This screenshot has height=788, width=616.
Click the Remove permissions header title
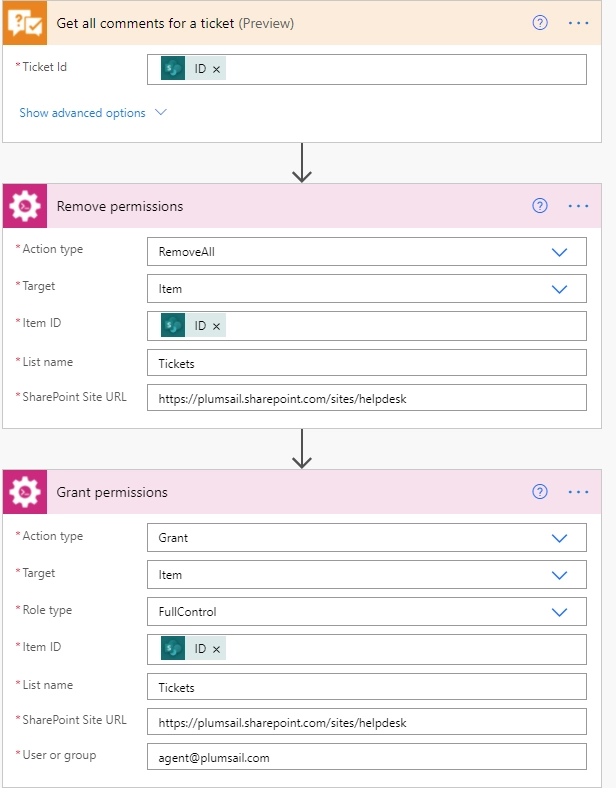120,207
